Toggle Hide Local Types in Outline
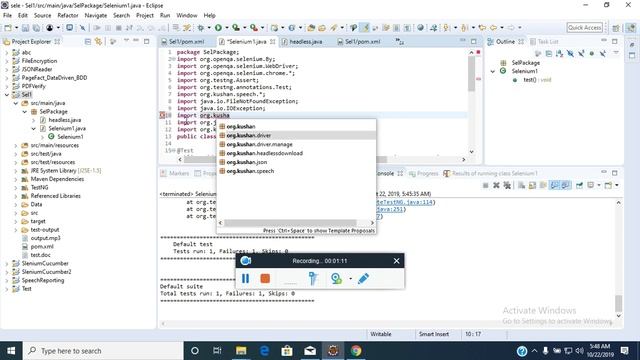Viewport: 640px width, 360px height. (x=602, y=53)
